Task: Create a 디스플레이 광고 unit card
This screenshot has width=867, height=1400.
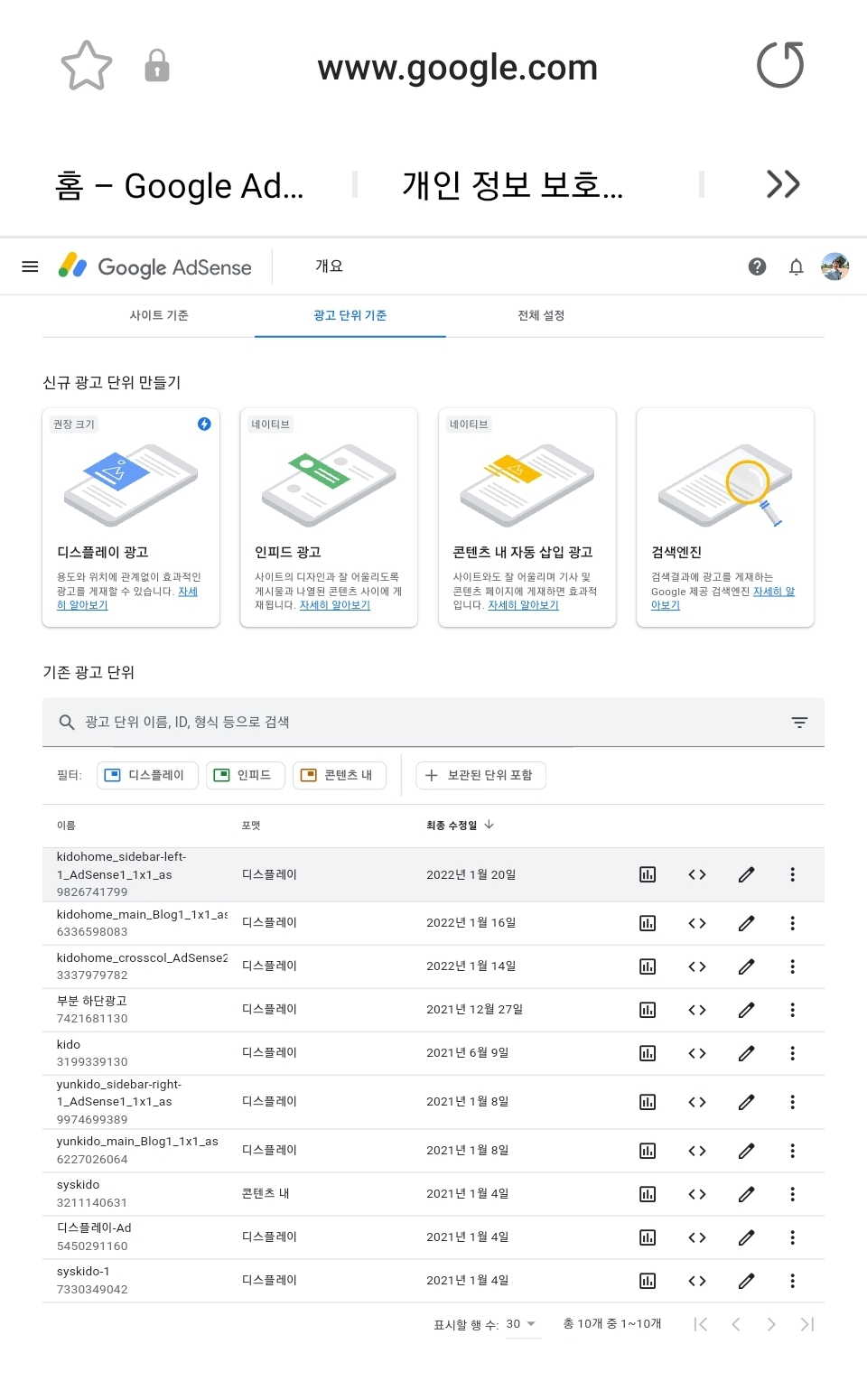Action: pos(131,518)
